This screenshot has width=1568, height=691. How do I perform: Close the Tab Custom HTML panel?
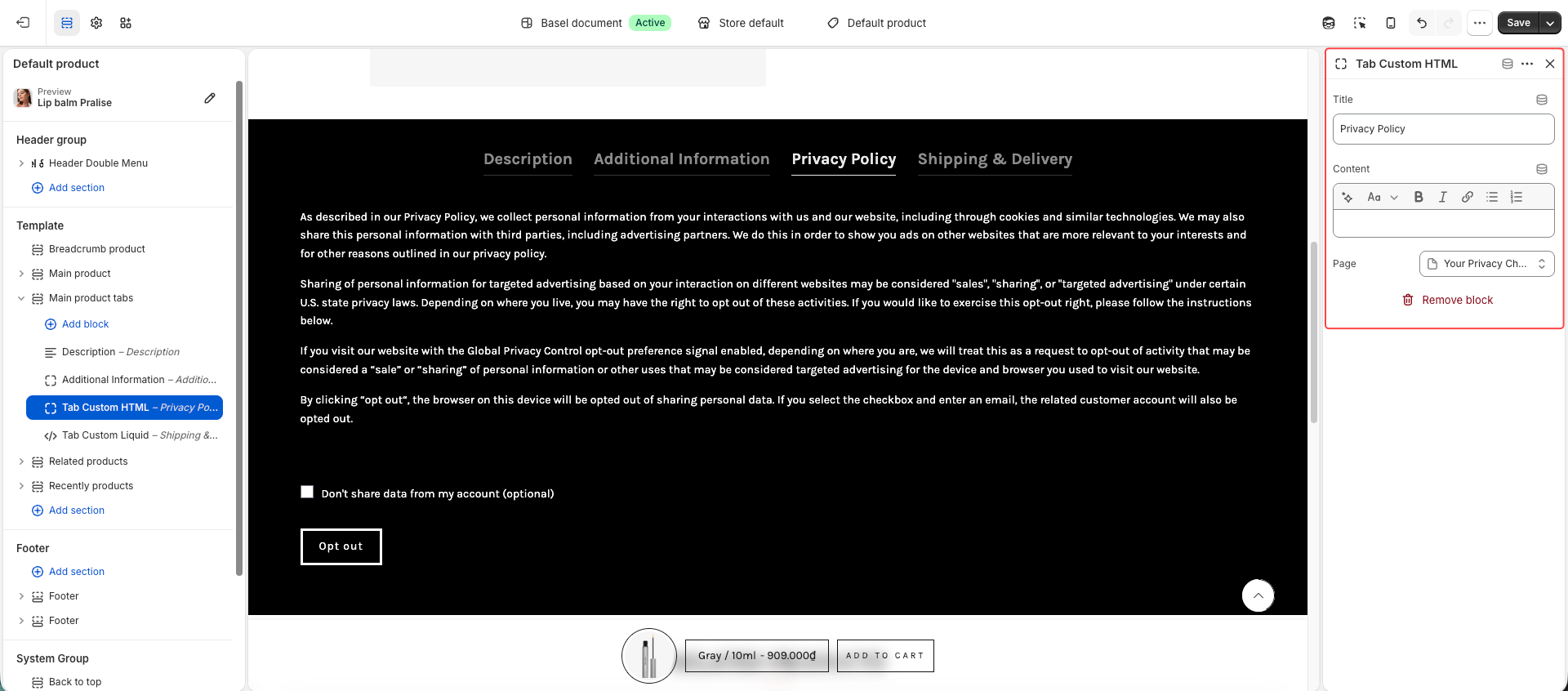[1550, 64]
